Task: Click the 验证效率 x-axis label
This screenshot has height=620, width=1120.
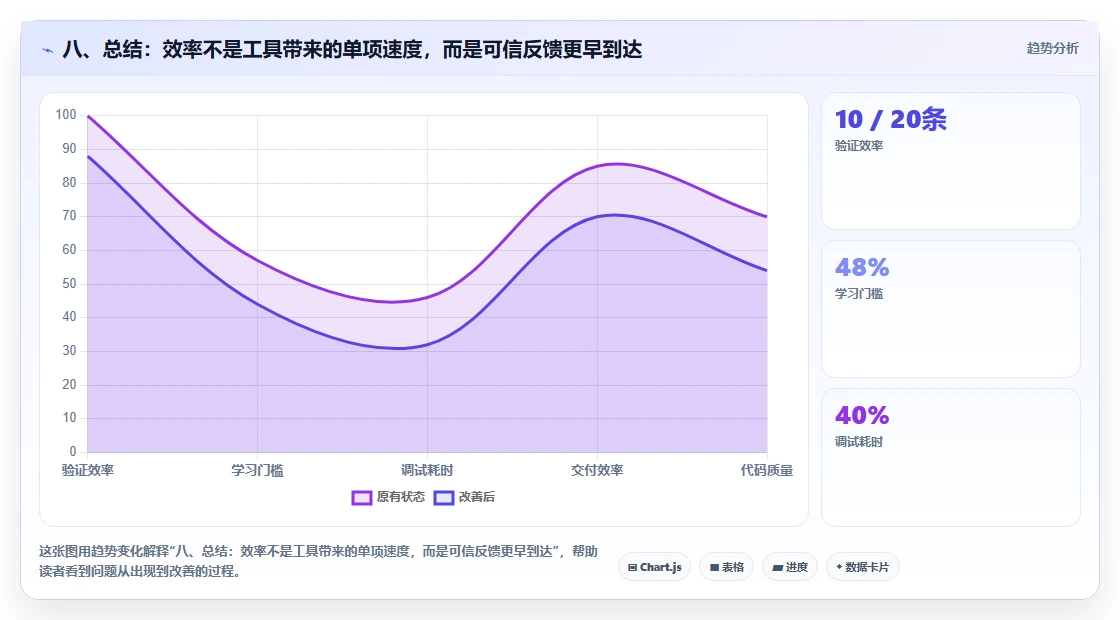Action: tap(88, 470)
